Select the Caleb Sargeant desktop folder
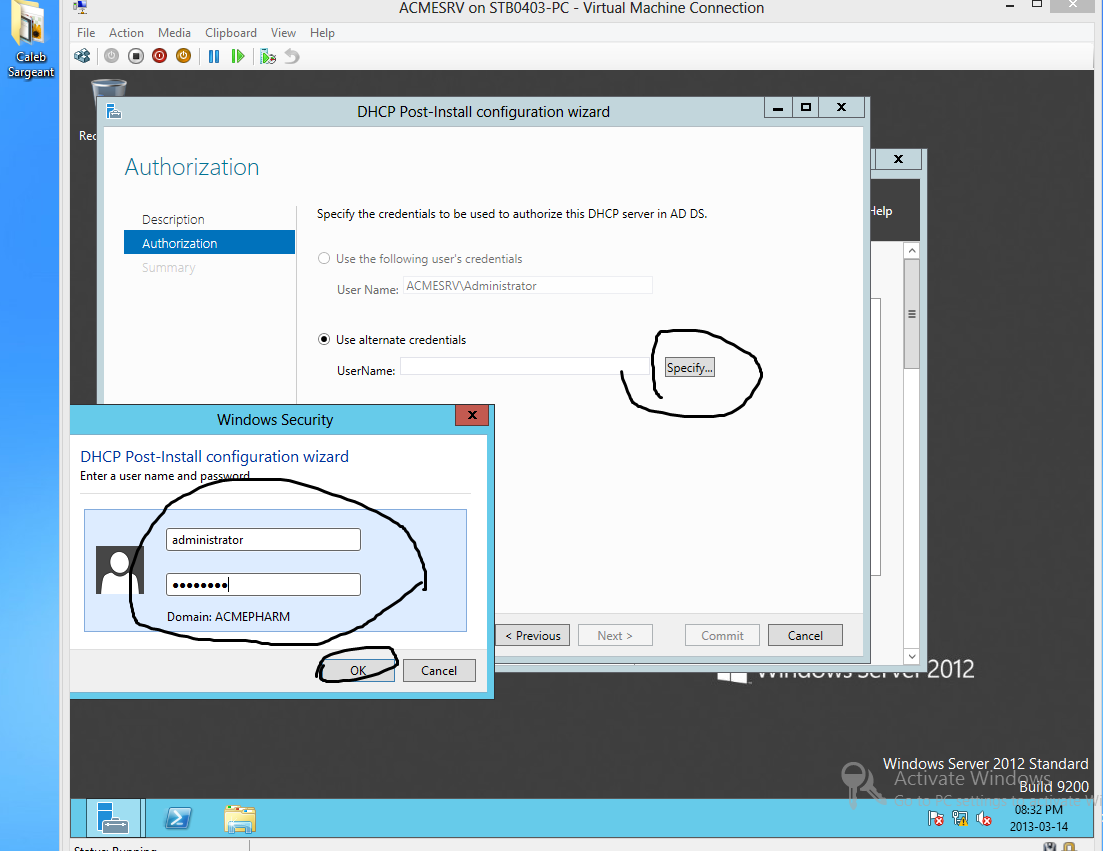Screen dimensions: 1103x851 [x=30, y=39]
